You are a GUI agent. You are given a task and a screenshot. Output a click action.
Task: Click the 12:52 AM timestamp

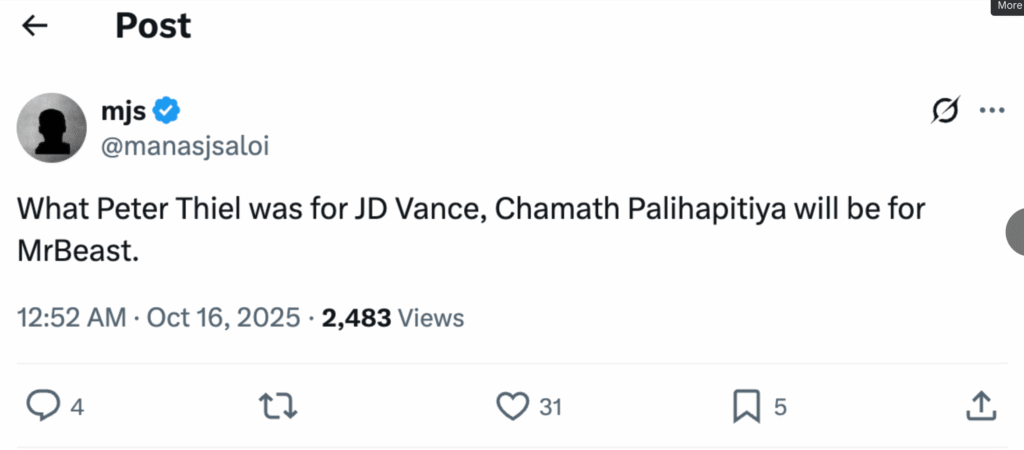click(71, 318)
